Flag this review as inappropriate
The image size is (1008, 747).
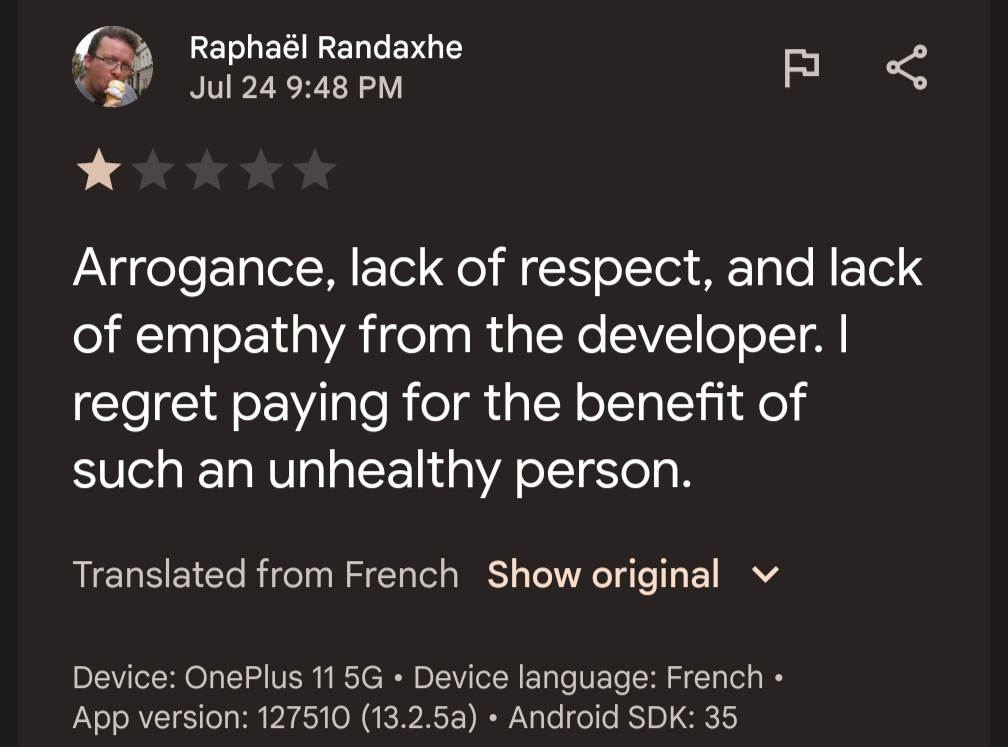tap(800, 68)
